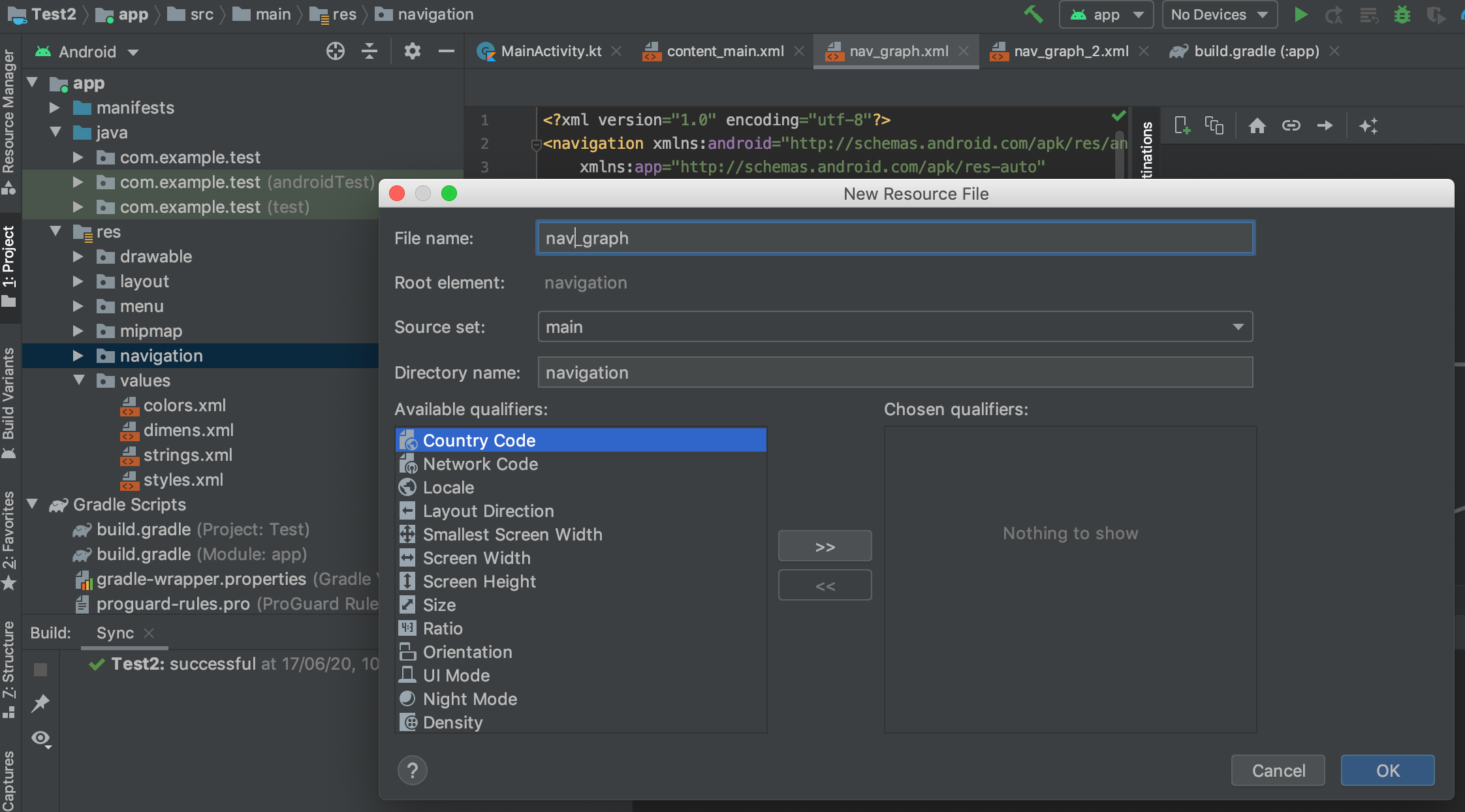Image resolution: width=1465 pixels, height=812 pixels.
Task: Select the Network Code qualifier
Action: click(x=580, y=464)
